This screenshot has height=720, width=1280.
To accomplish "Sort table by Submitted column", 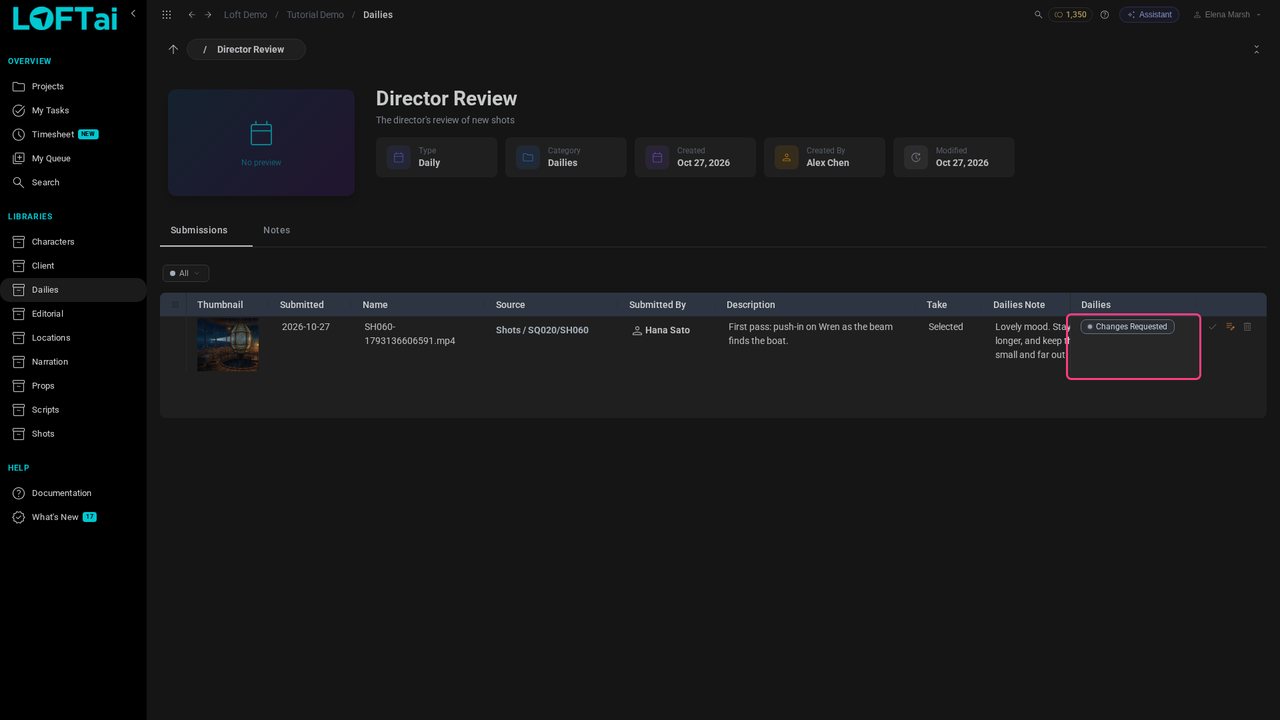I will [x=302, y=305].
